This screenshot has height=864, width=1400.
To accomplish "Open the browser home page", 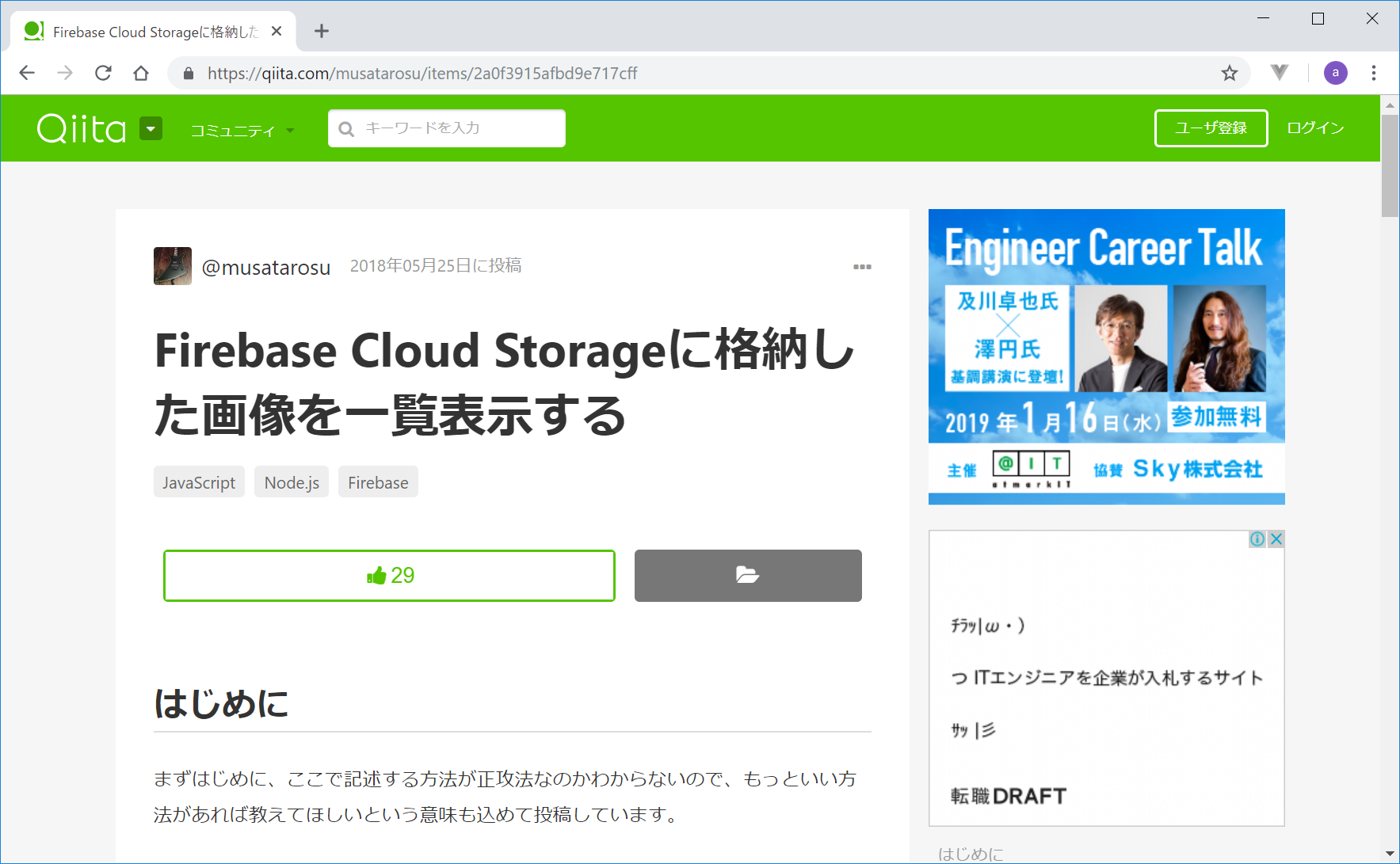I will (x=141, y=73).
